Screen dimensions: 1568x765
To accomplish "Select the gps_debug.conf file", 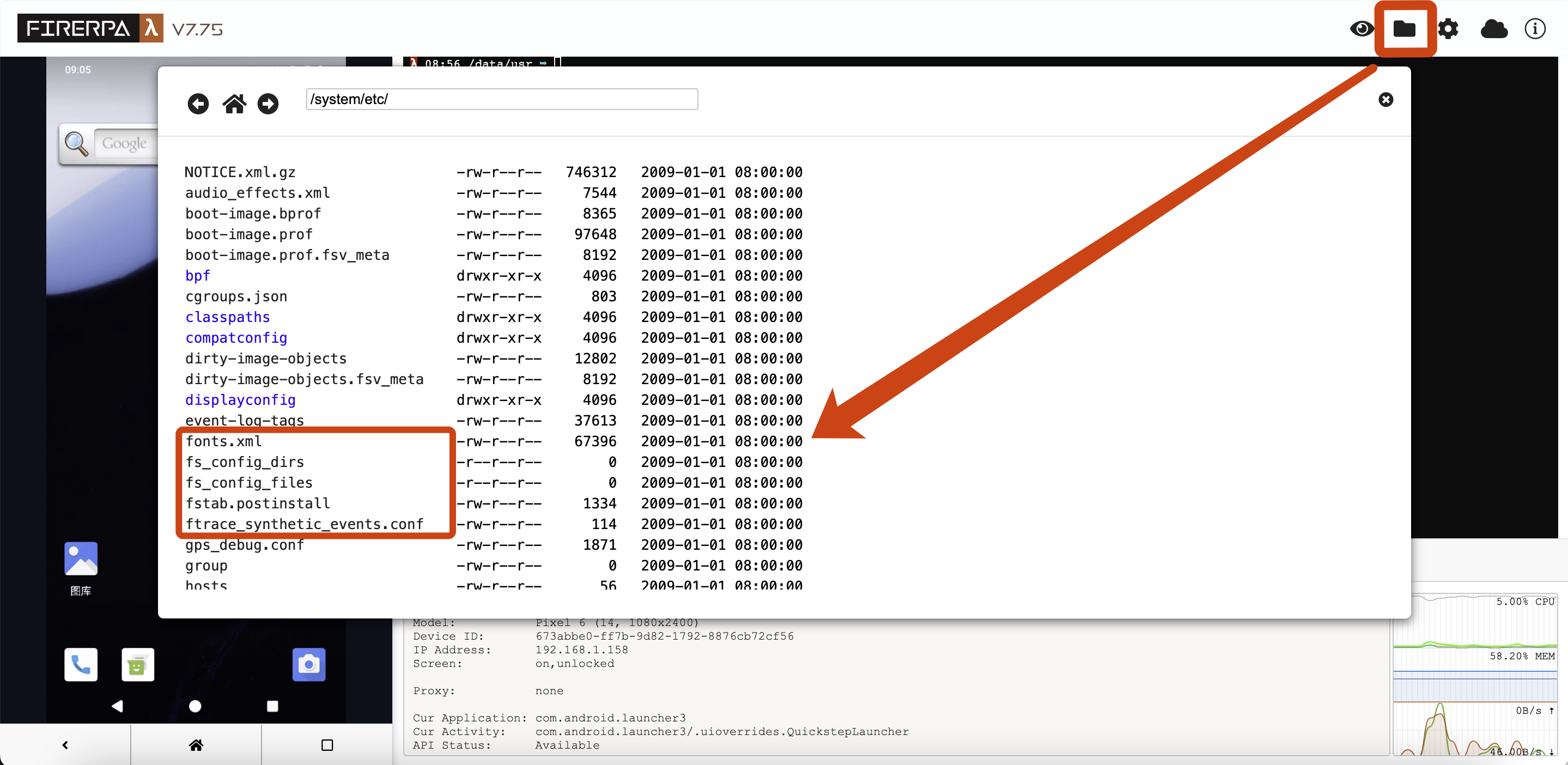I will pos(244,545).
